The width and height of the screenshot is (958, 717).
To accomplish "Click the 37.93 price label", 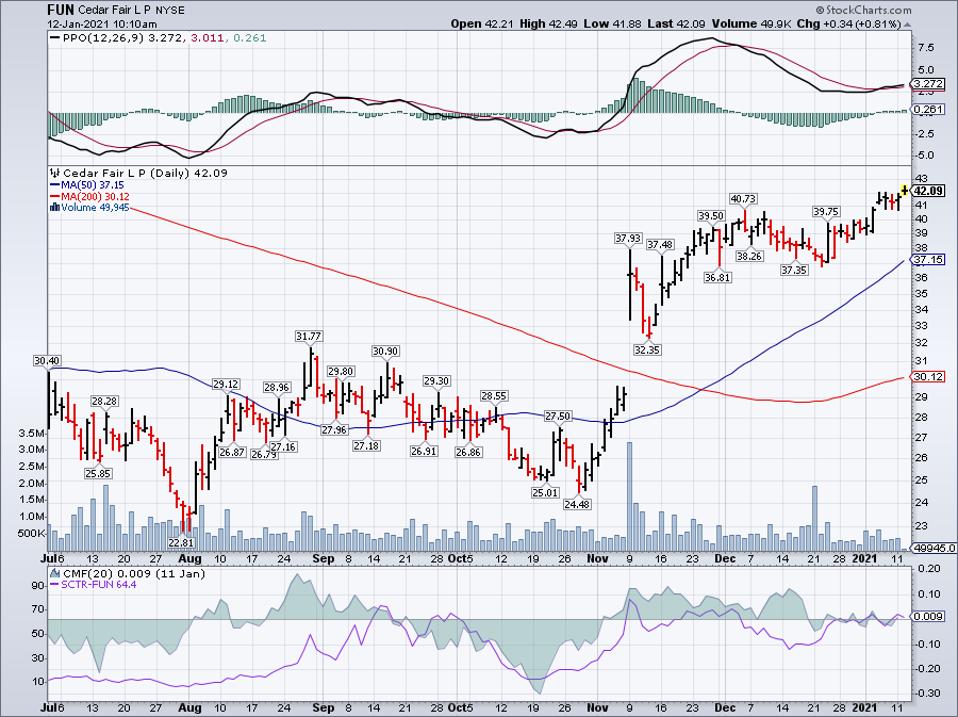I will (x=628, y=238).
